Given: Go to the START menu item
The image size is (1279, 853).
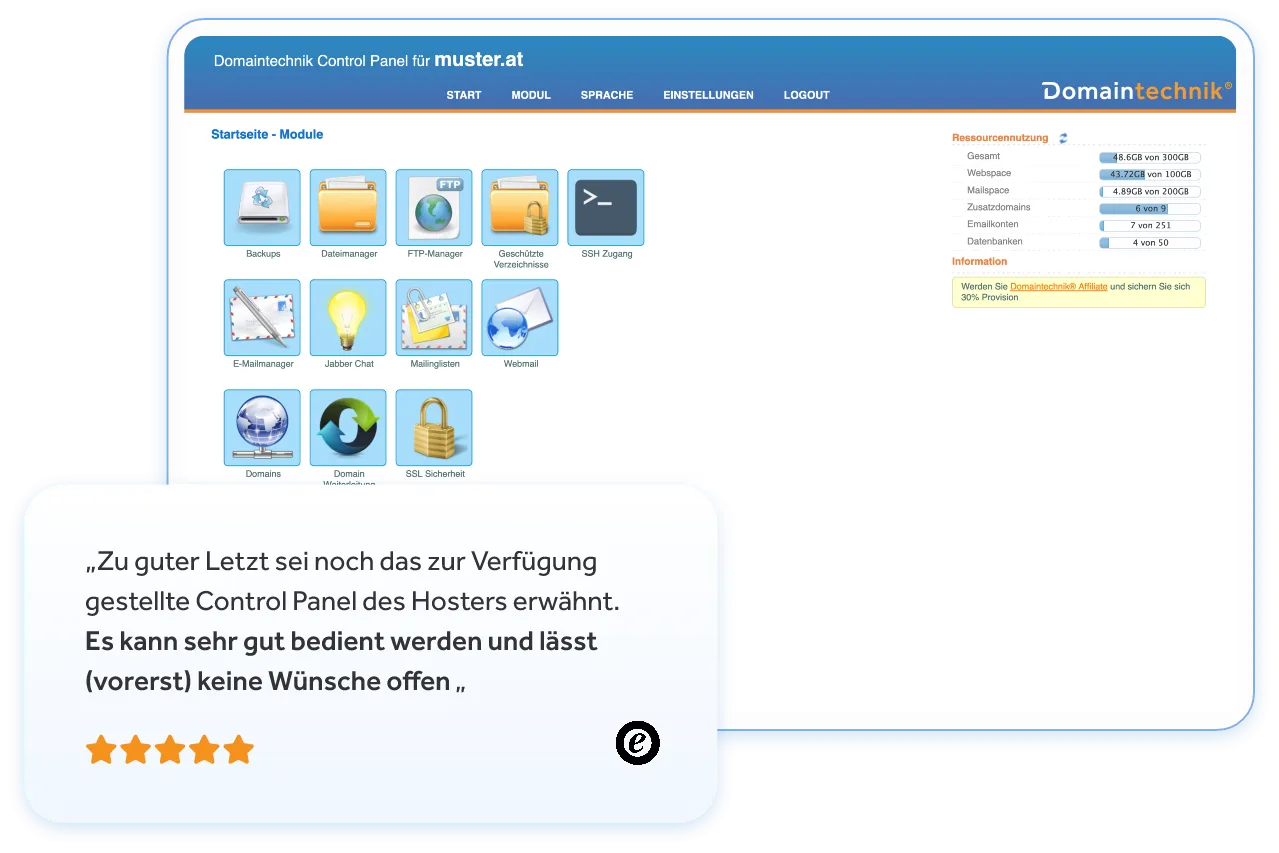Looking at the screenshot, I should pos(464,95).
